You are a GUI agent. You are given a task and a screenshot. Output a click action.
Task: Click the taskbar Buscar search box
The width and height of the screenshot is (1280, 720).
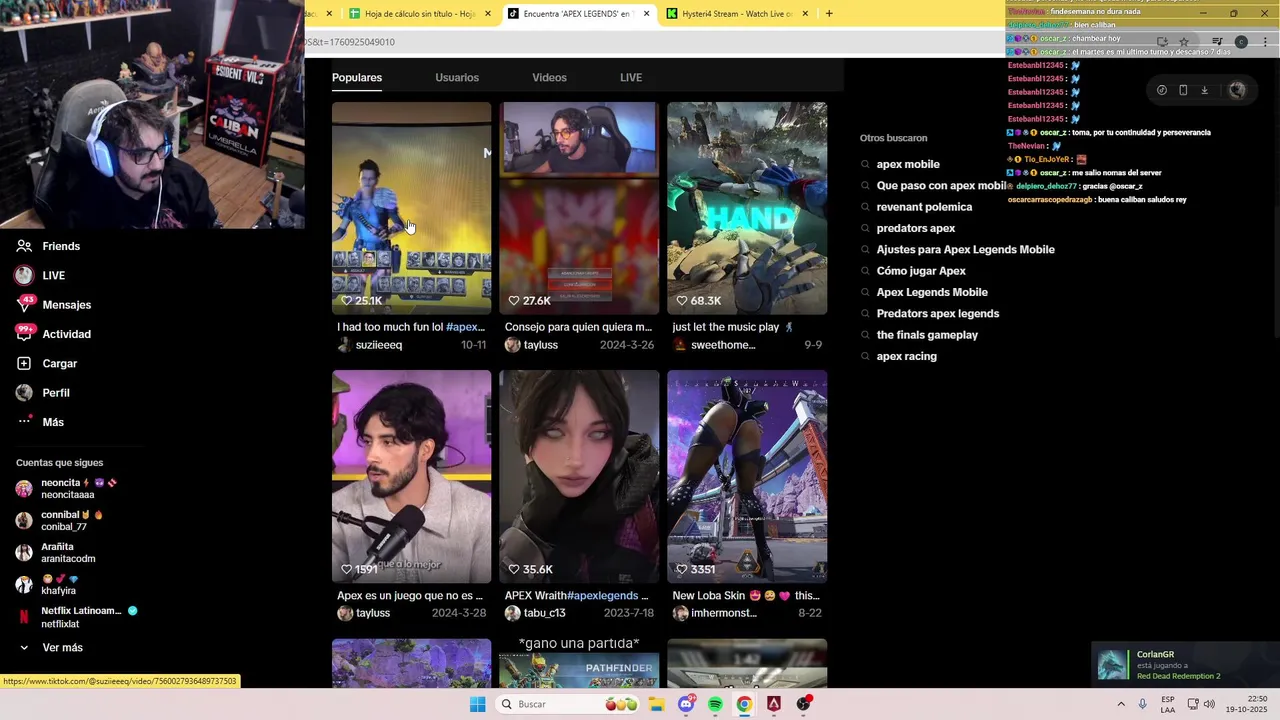pyautogui.click(x=568, y=704)
